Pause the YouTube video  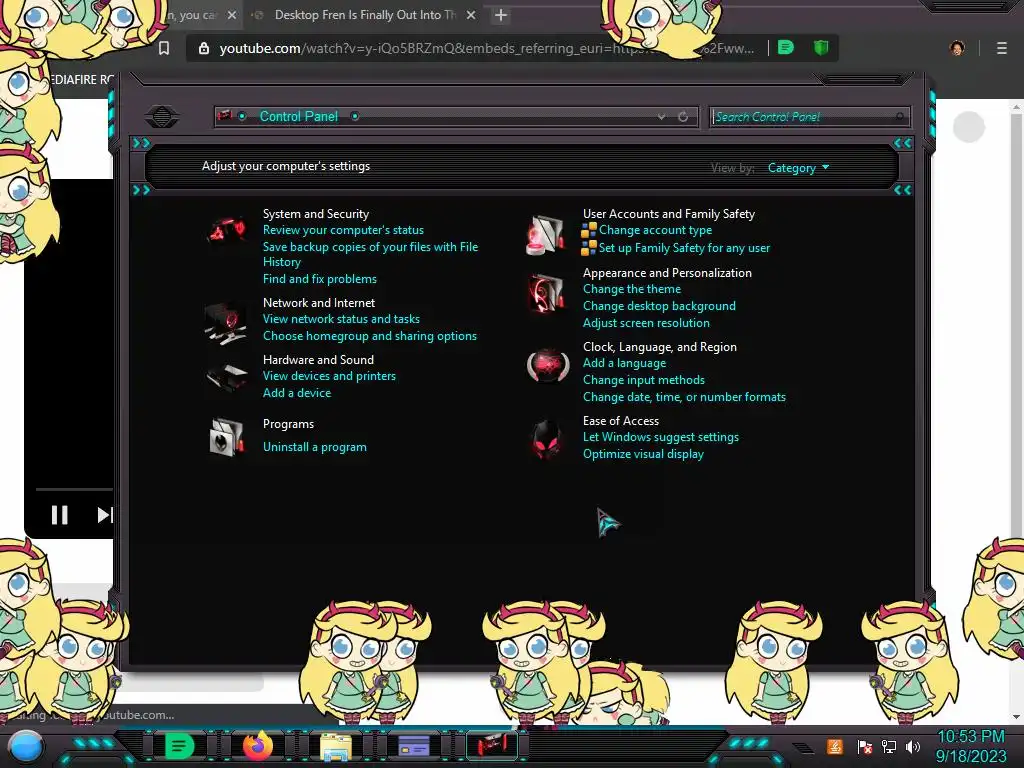[59, 515]
